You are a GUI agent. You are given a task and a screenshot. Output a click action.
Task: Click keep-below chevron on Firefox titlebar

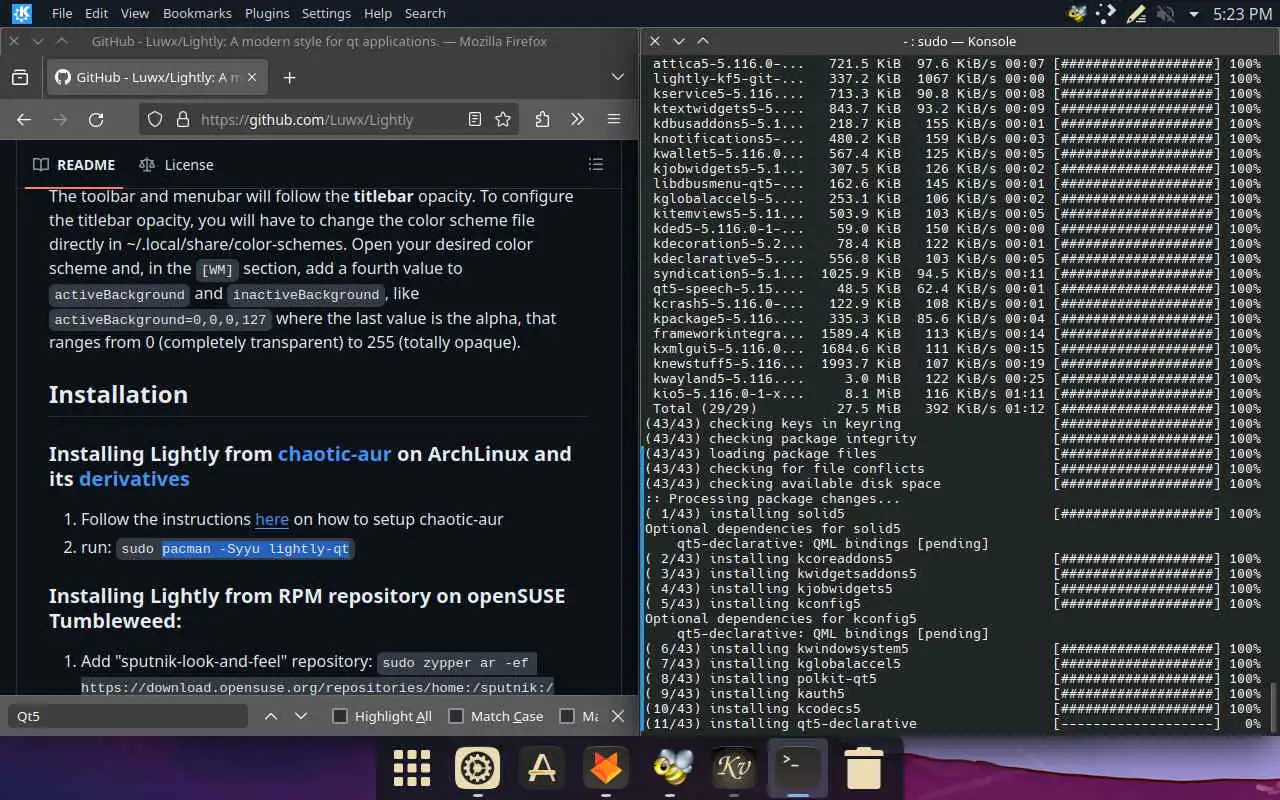pos(38,41)
